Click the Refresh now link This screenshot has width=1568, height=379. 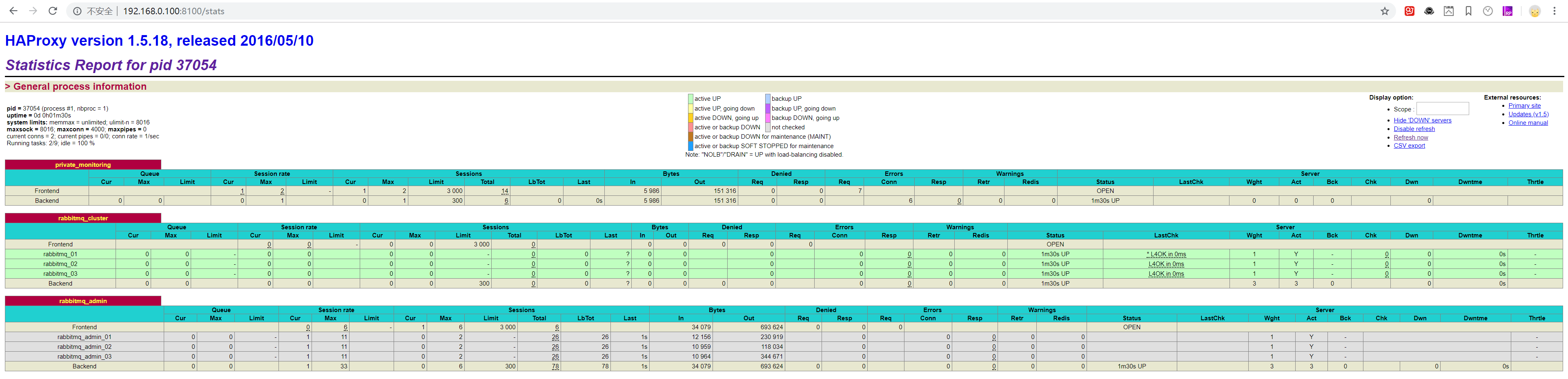tap(1410, 137)
